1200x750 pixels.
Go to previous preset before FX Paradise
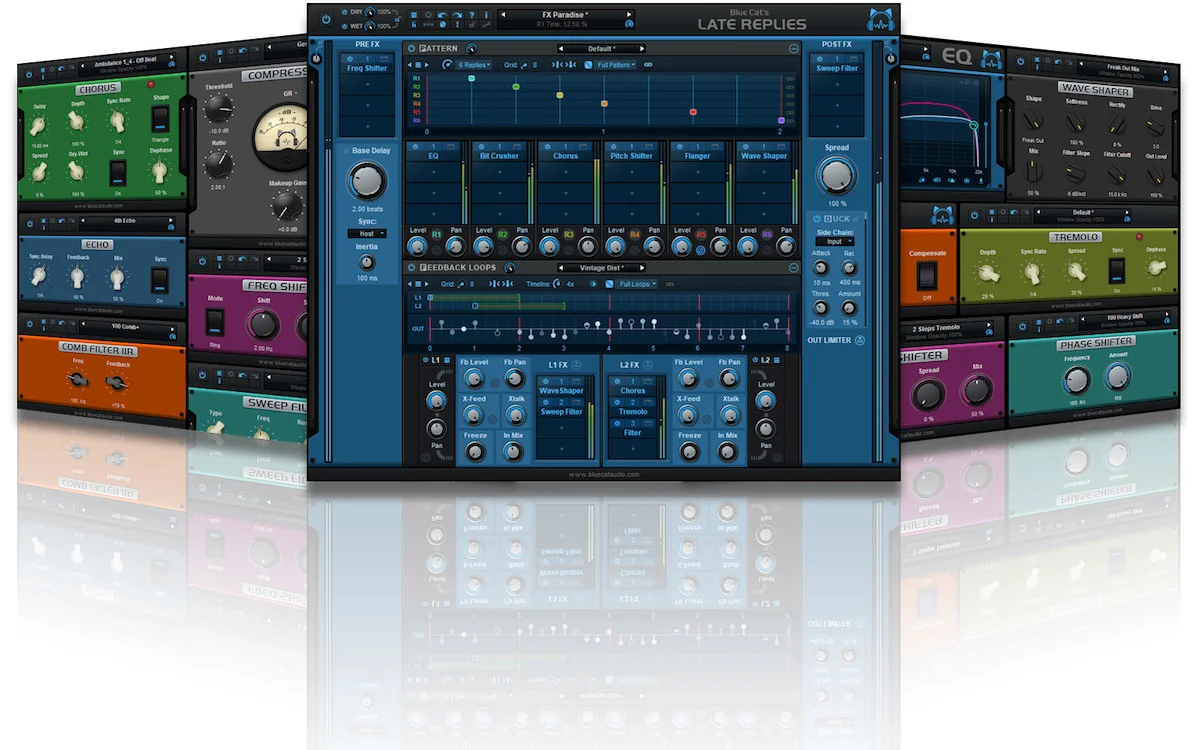coord(503,15)
